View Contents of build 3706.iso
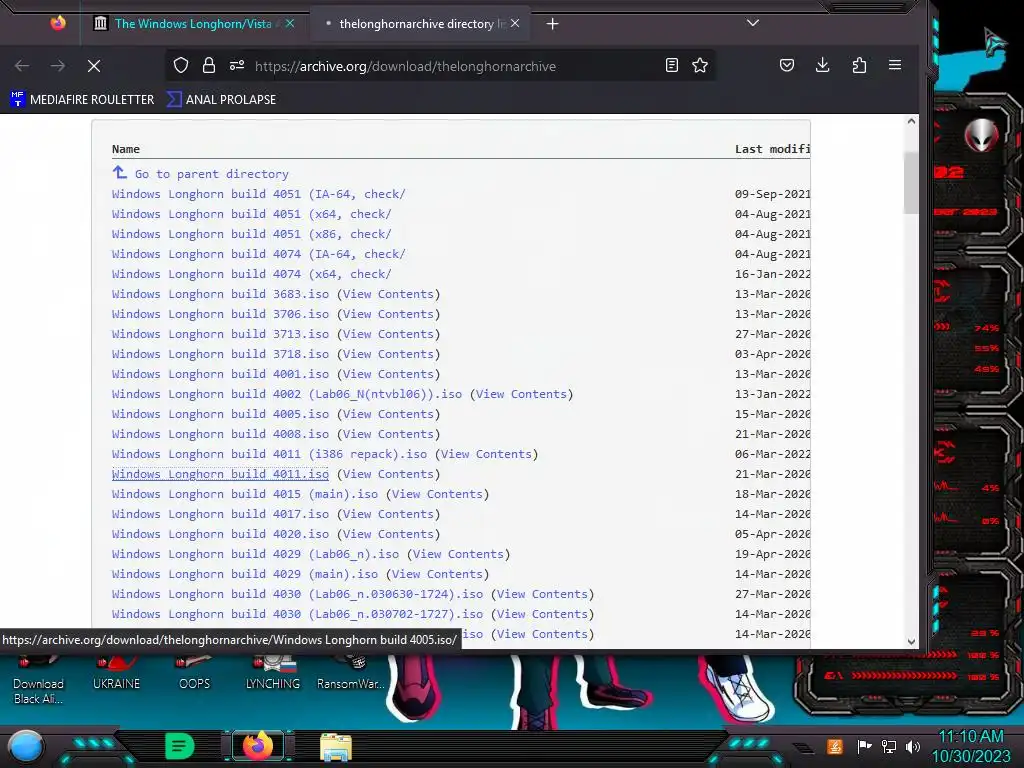 click(389, 314)
